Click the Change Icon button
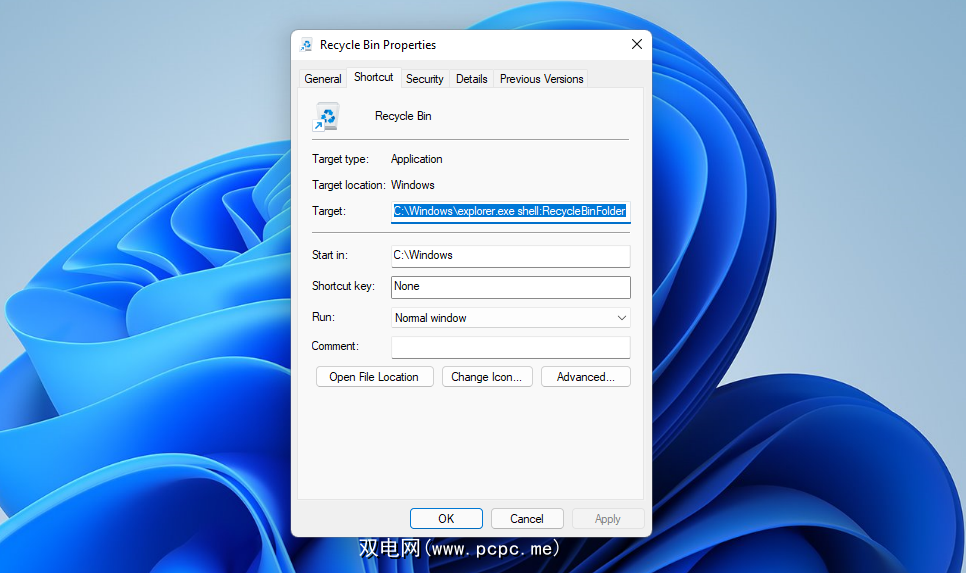Screen dimensions: 966x573 point(487,377)
